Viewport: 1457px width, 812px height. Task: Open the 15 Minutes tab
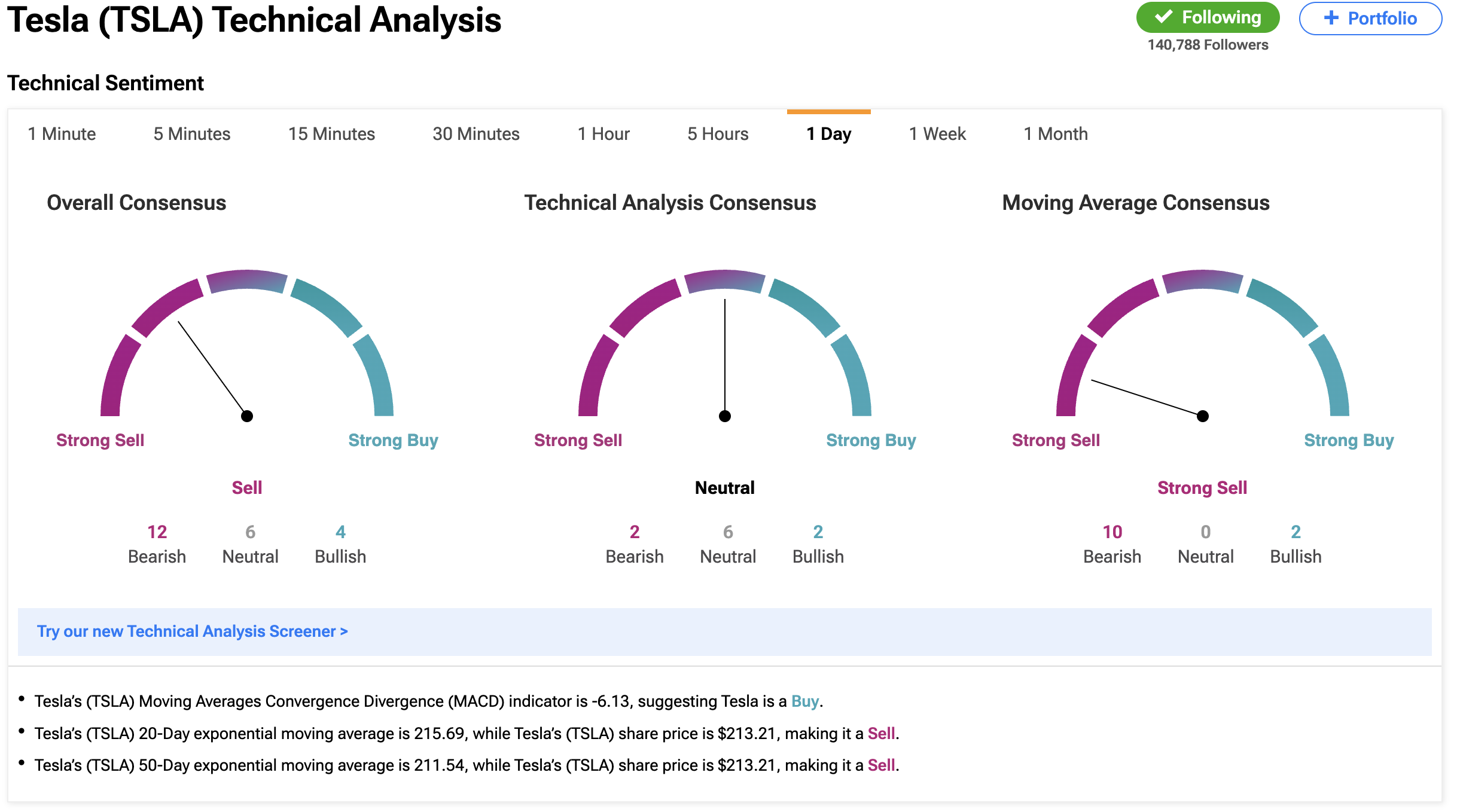click(x=331, y=134)
